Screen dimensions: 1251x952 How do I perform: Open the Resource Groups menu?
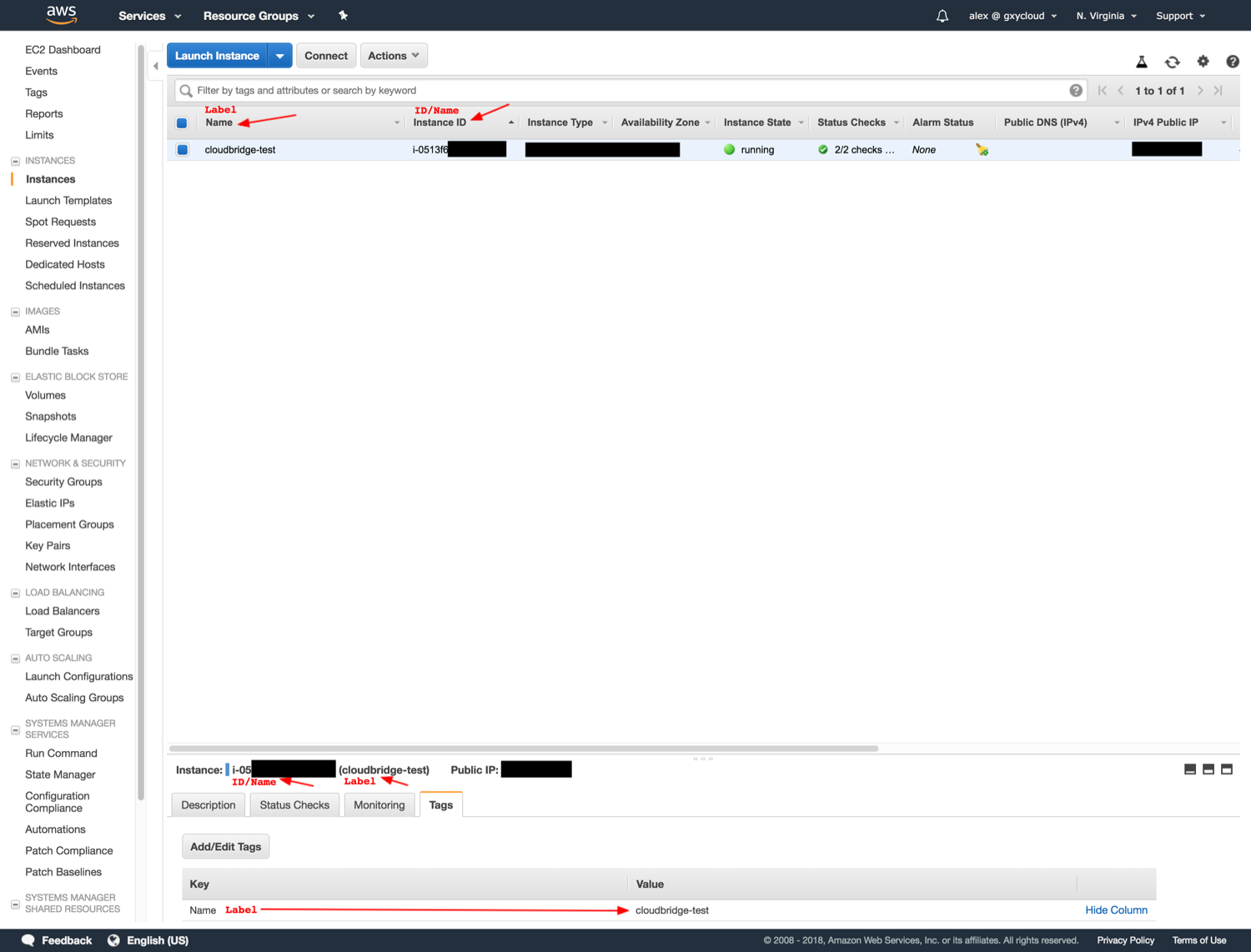[x=259, y=16]
